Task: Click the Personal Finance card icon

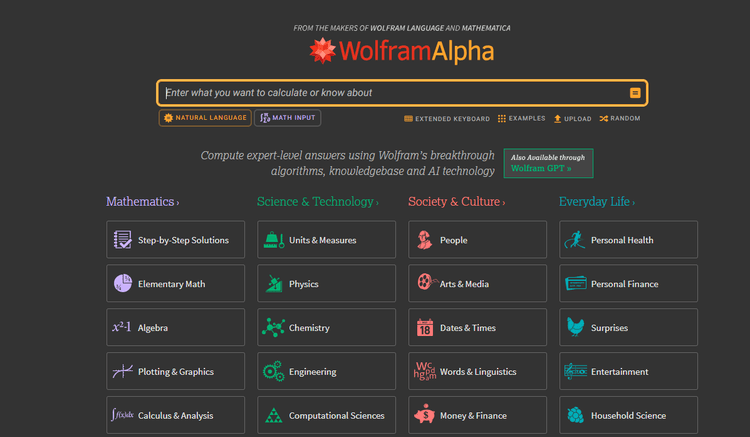Action: click(x=576, y=283)
